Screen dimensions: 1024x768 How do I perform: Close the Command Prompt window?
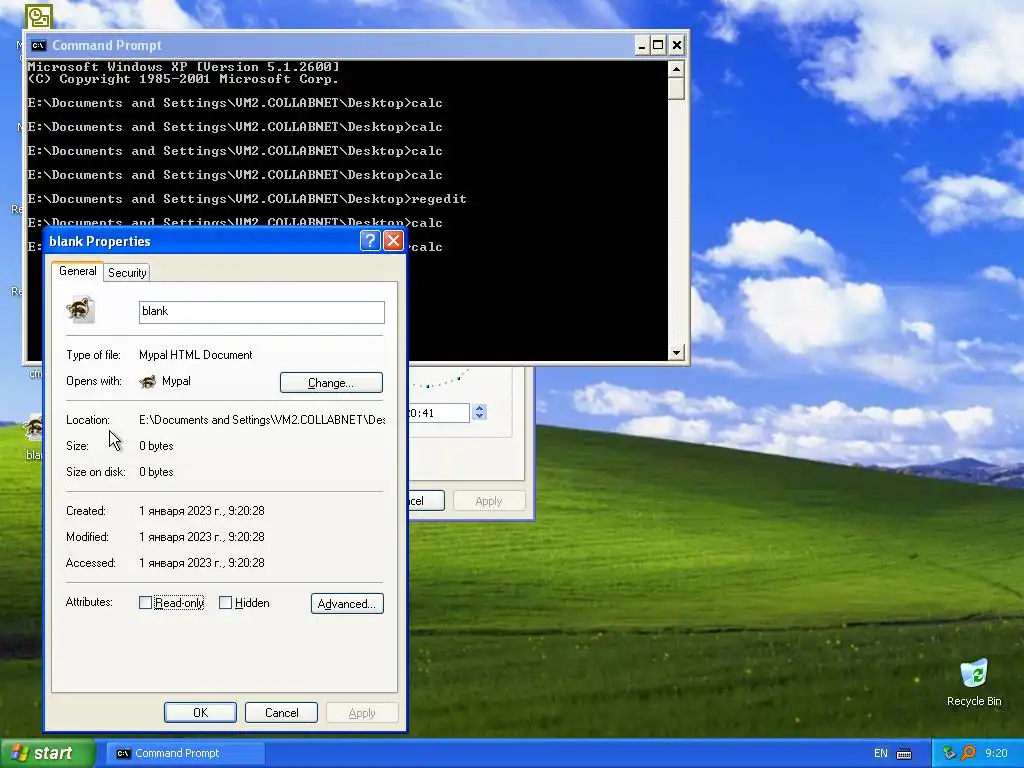tap(677, 46)
